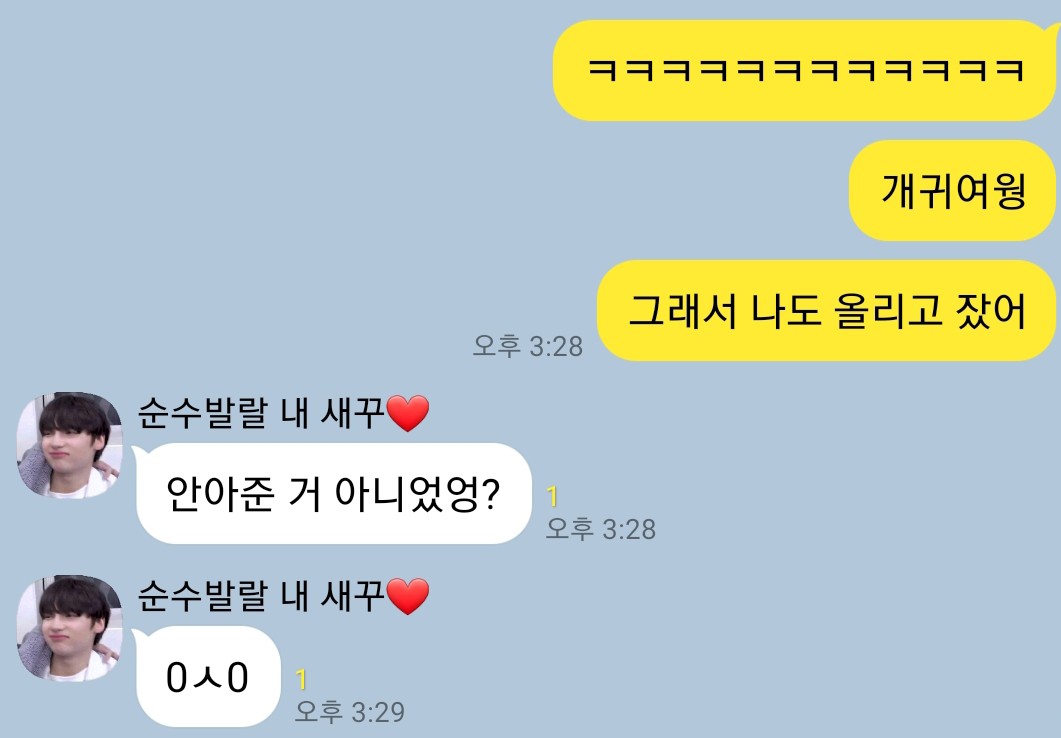Click the word 아니었엉? in the white bubble
This screenshot has height=738, width=1061.
[x=417, y=494]
